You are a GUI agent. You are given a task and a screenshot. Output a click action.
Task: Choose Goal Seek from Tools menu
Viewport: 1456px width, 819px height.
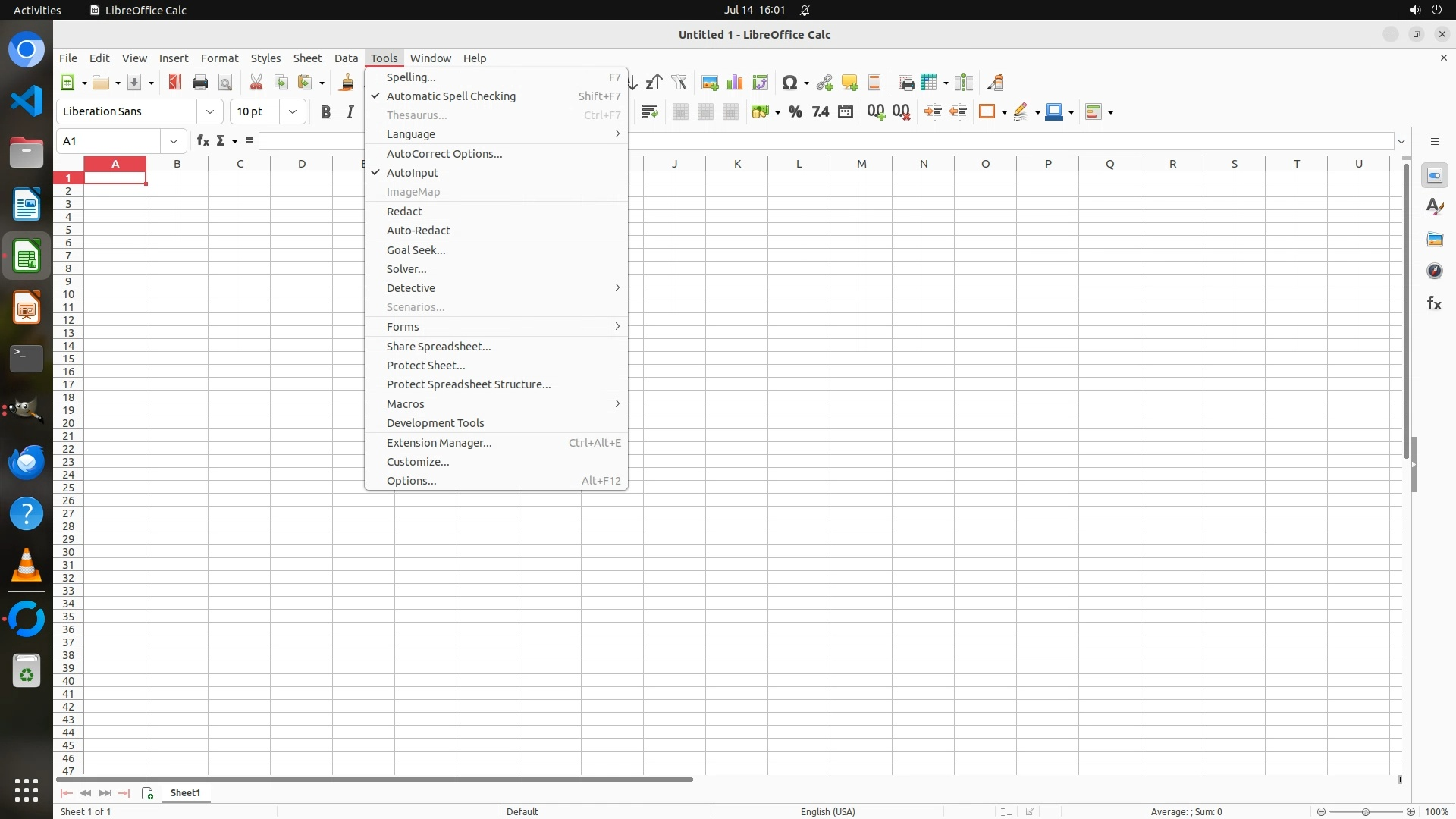pyautogui.click(x=416, y=250)
